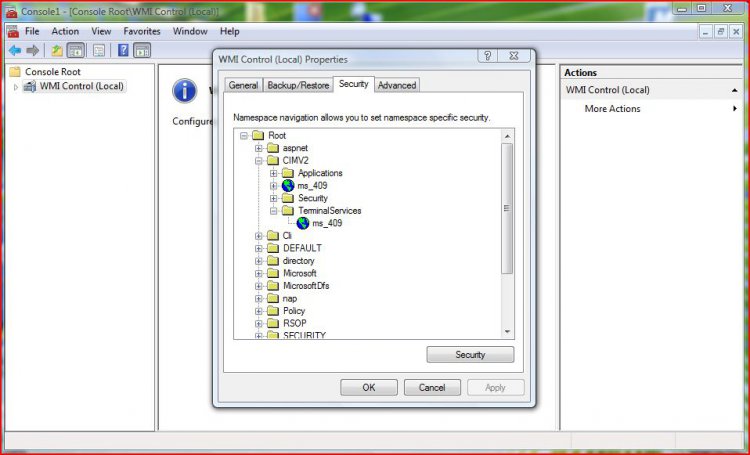750x455 pixels.
Task: Click the Up one level toolbar icon
Action: [57, 50]
